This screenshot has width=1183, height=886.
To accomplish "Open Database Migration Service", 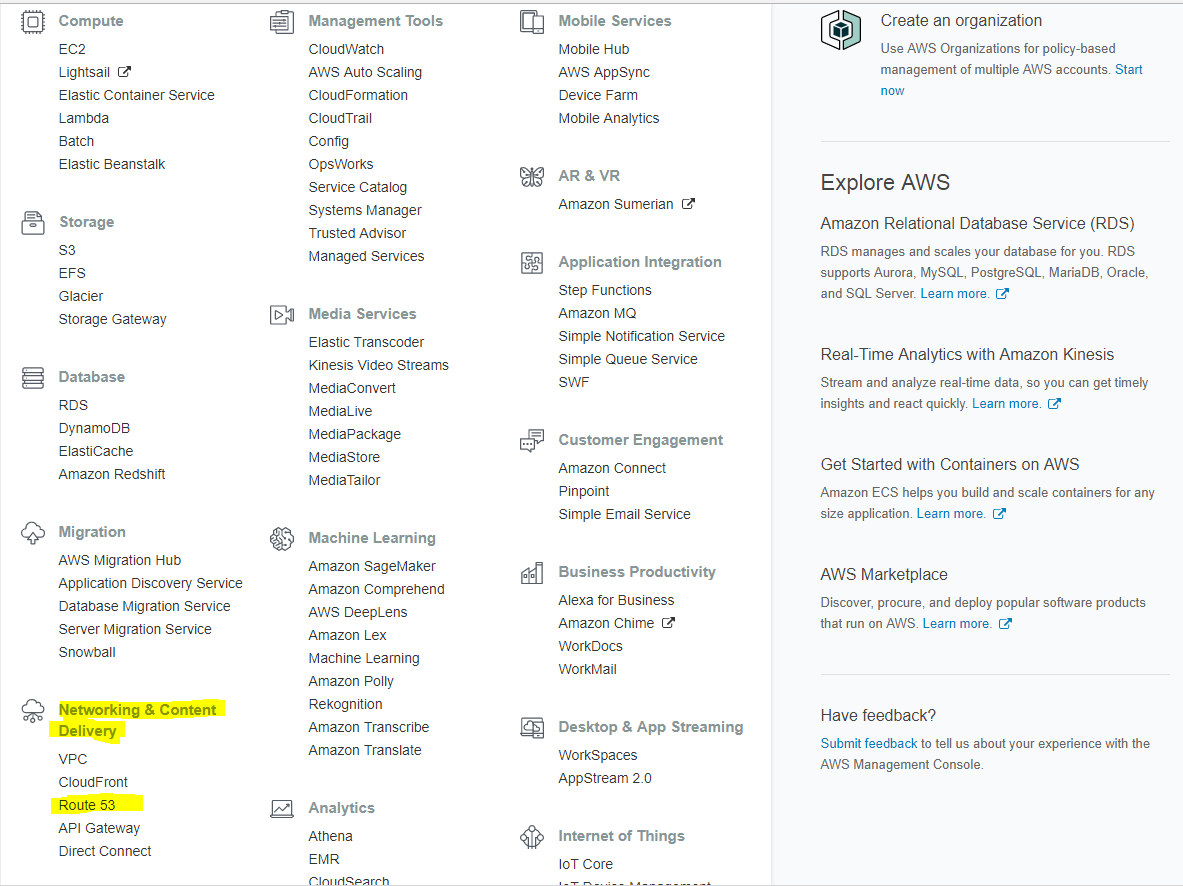I will coord(145,607).
